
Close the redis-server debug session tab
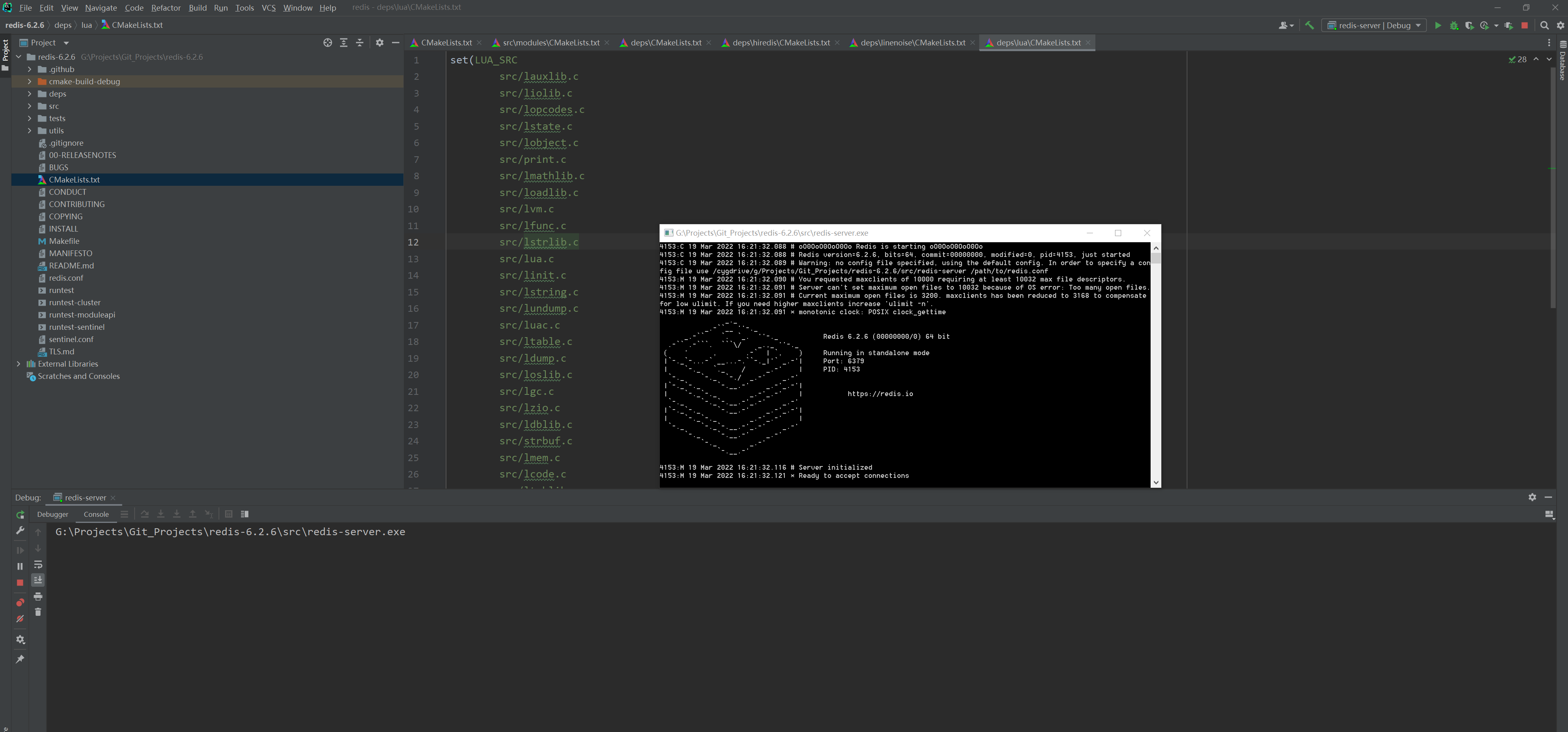(x=113, y=498)
